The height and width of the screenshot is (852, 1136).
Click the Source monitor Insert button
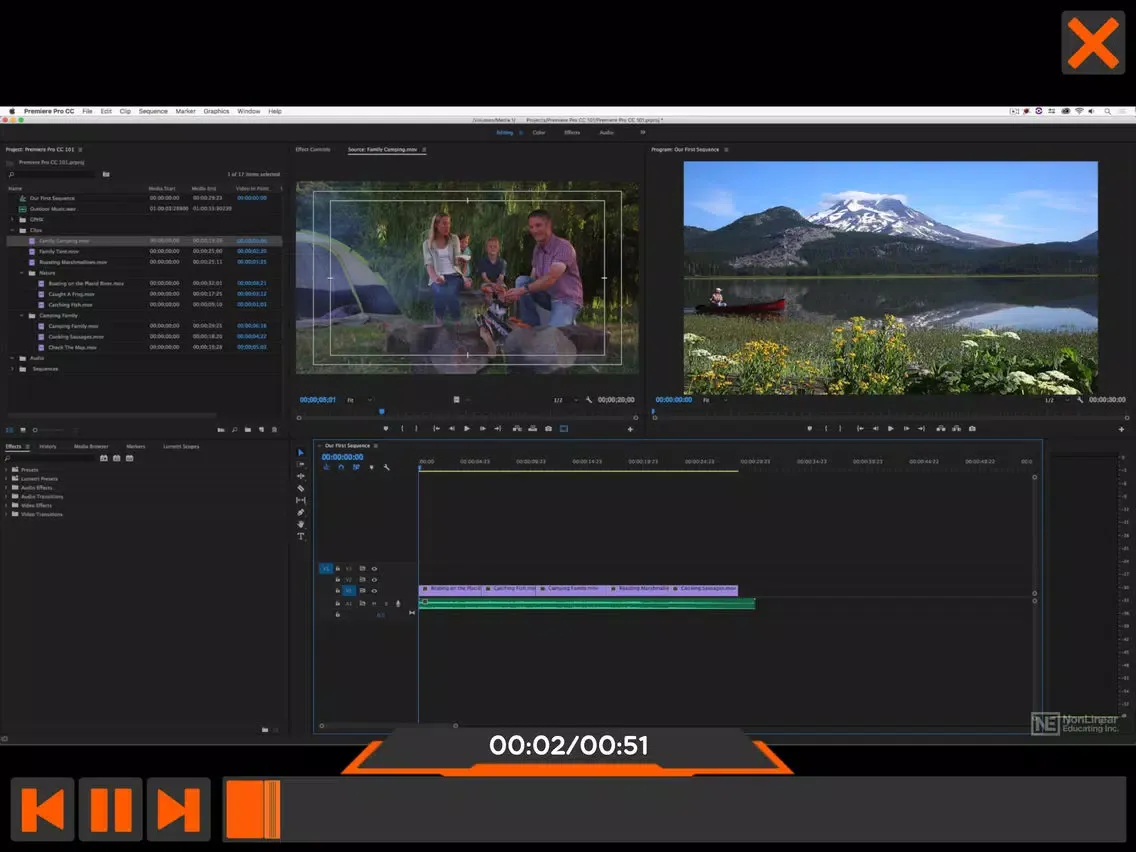517,428
